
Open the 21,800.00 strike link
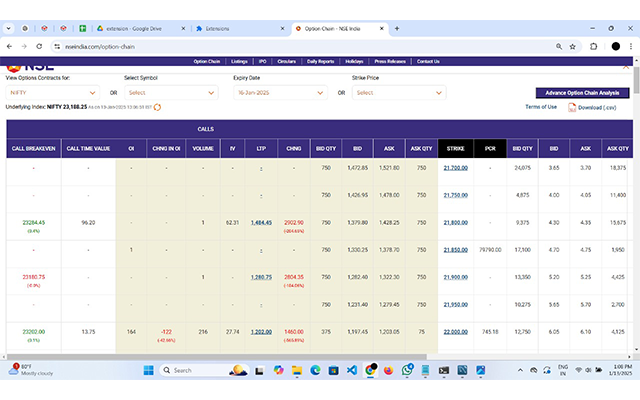(456, 222)
